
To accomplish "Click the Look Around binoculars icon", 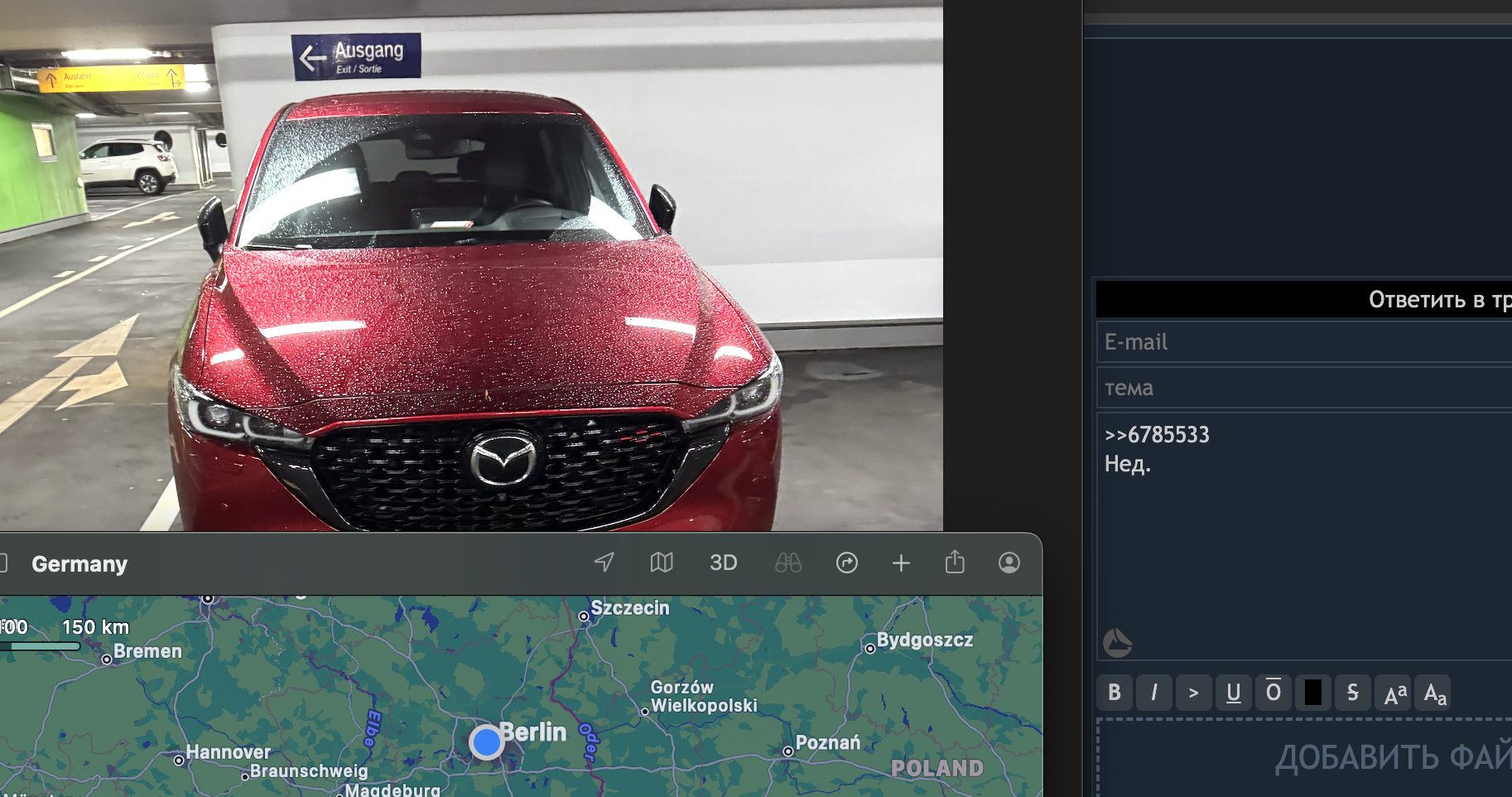I will 788,563.
